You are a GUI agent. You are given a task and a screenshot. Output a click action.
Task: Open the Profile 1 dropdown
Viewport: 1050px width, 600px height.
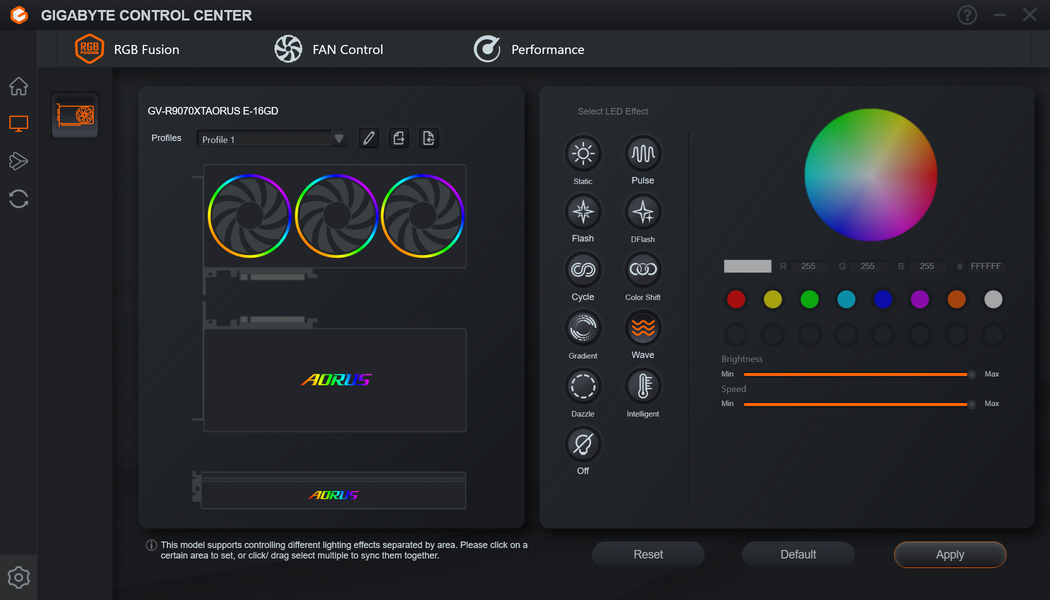271,139
